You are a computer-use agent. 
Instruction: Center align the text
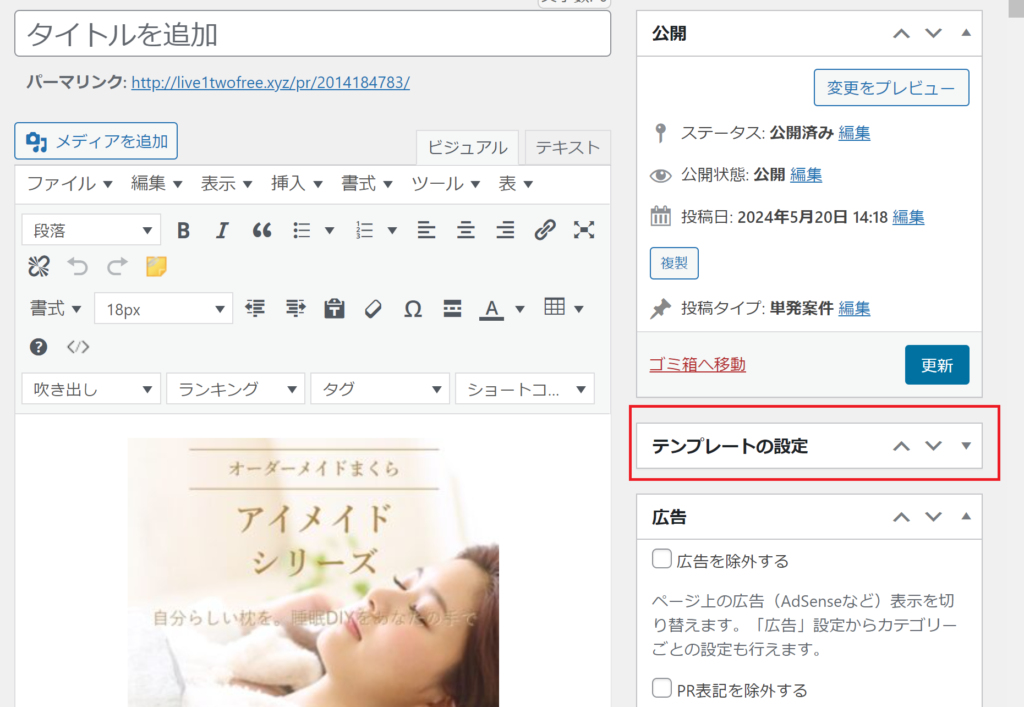[x=466, y=230]
